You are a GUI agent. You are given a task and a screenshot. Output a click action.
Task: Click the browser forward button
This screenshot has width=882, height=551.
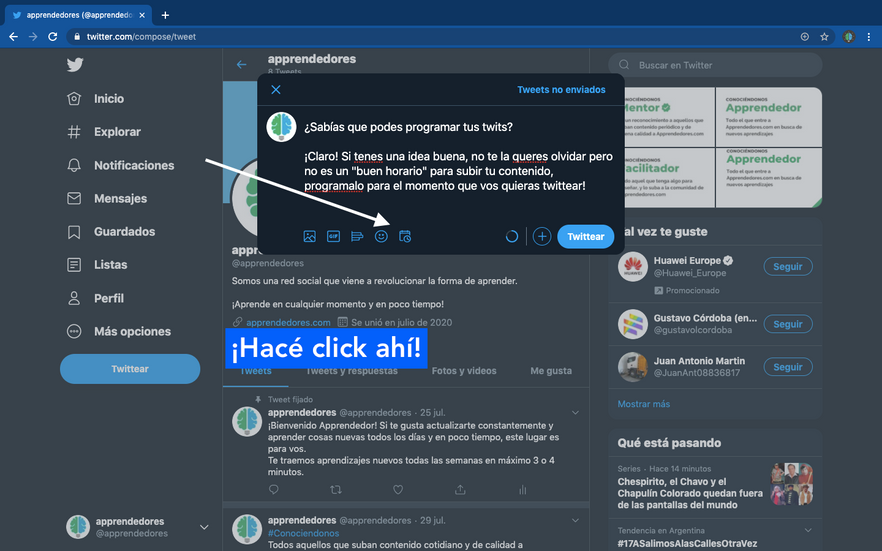(x=33, y=37)
